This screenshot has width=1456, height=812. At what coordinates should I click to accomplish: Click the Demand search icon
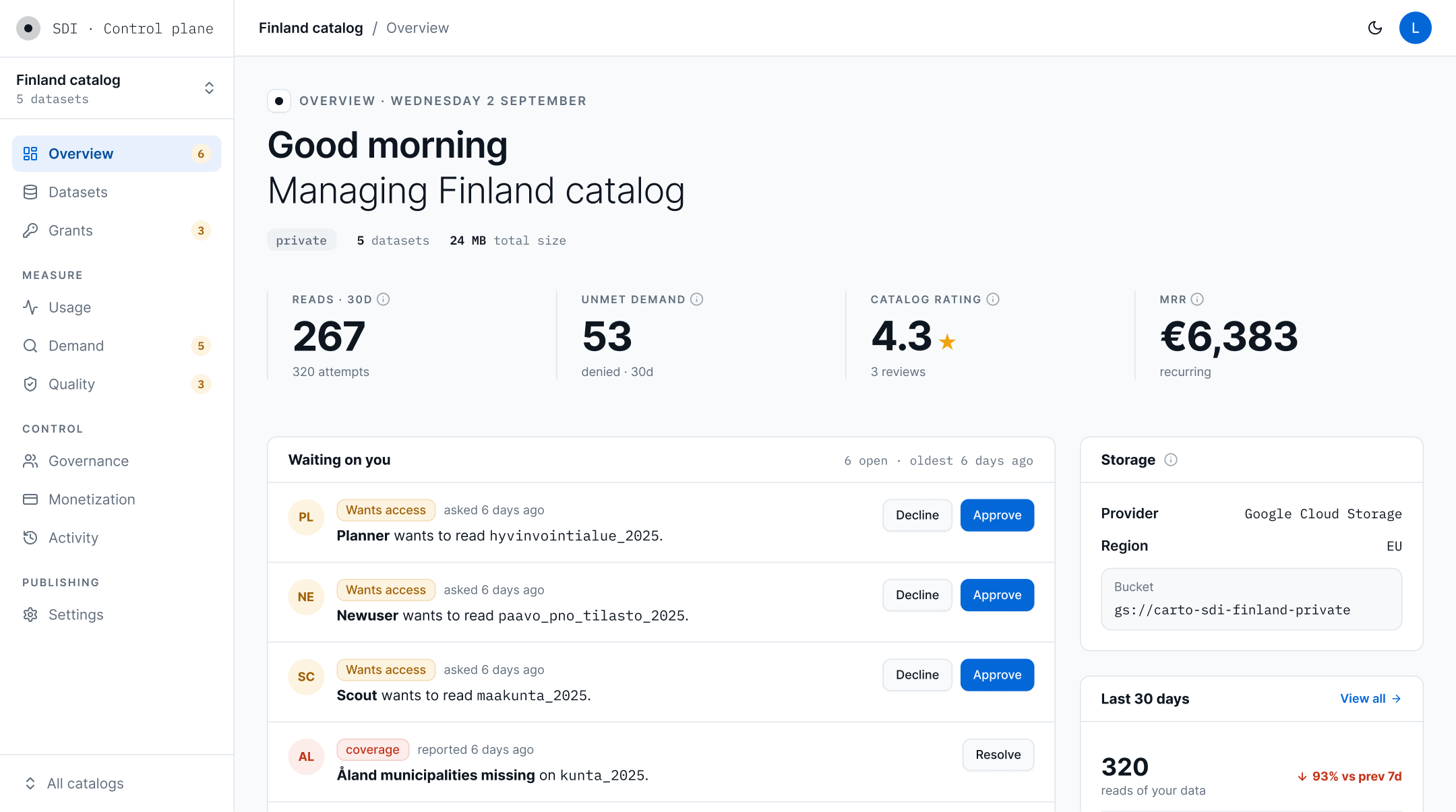(x=30, y=346)
